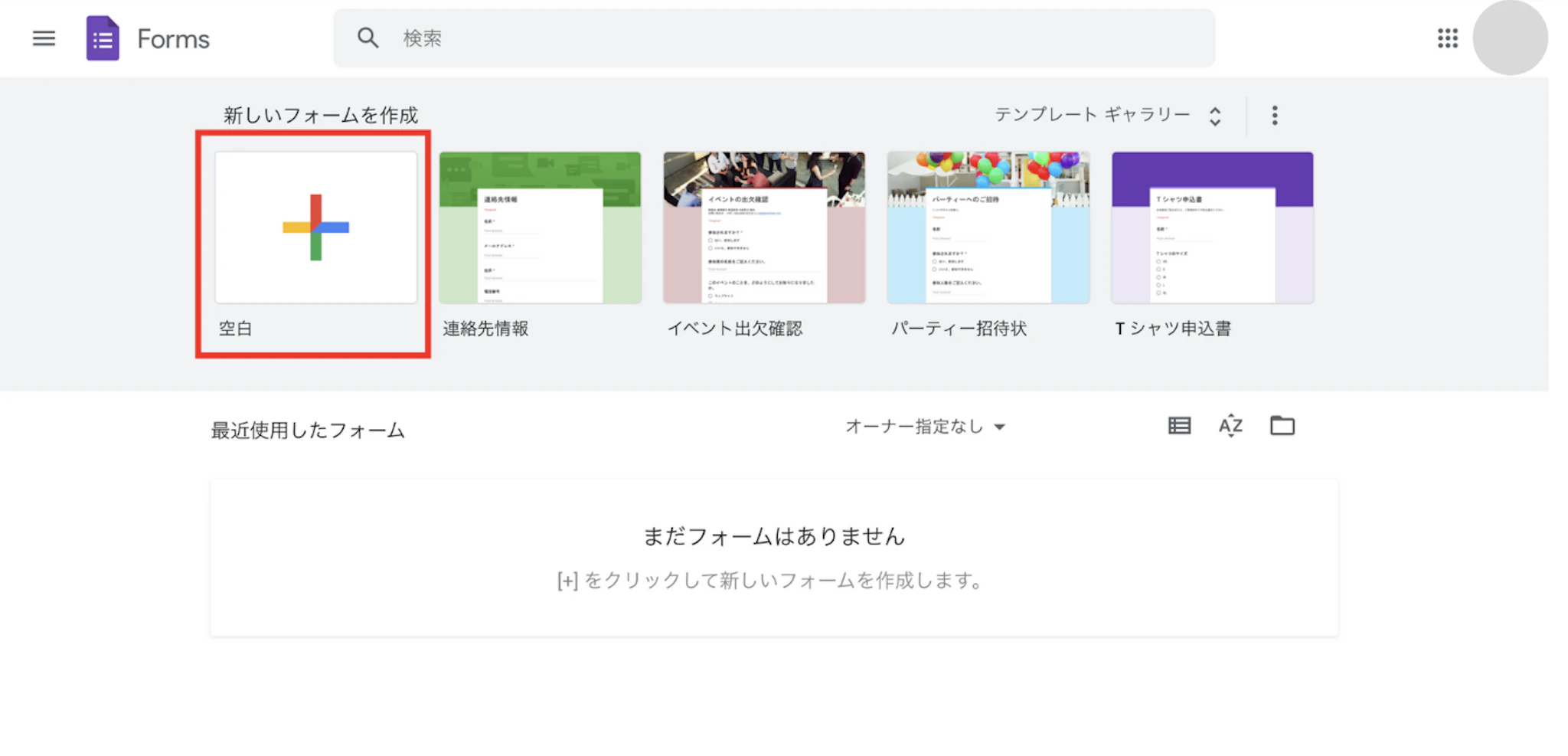
Task: Click the search magnifier icon
Action: (368, 37)
